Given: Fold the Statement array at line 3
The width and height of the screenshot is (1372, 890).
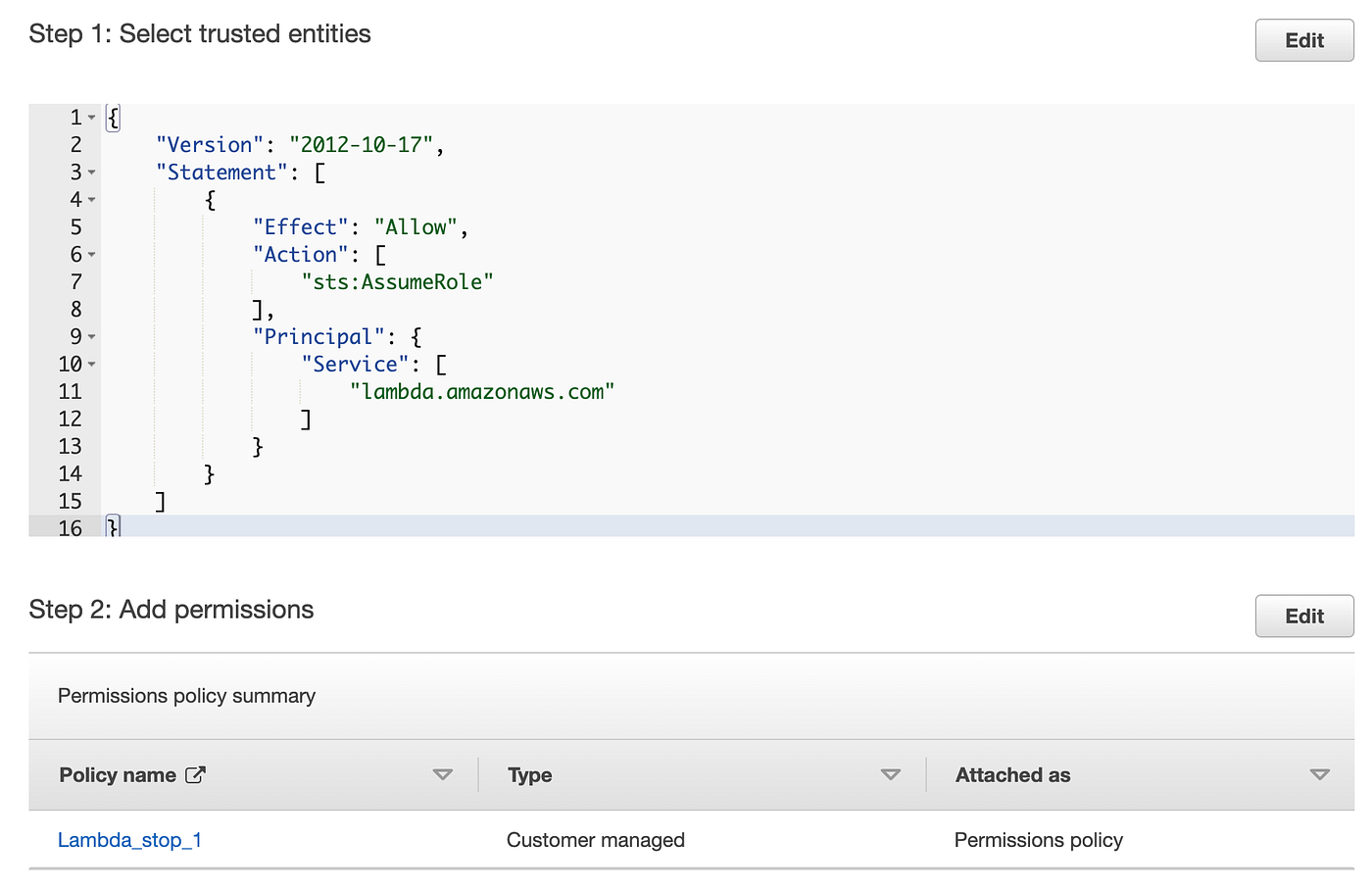Looking at the screenshot, I should pyautogui.click(x=92, y=173).
